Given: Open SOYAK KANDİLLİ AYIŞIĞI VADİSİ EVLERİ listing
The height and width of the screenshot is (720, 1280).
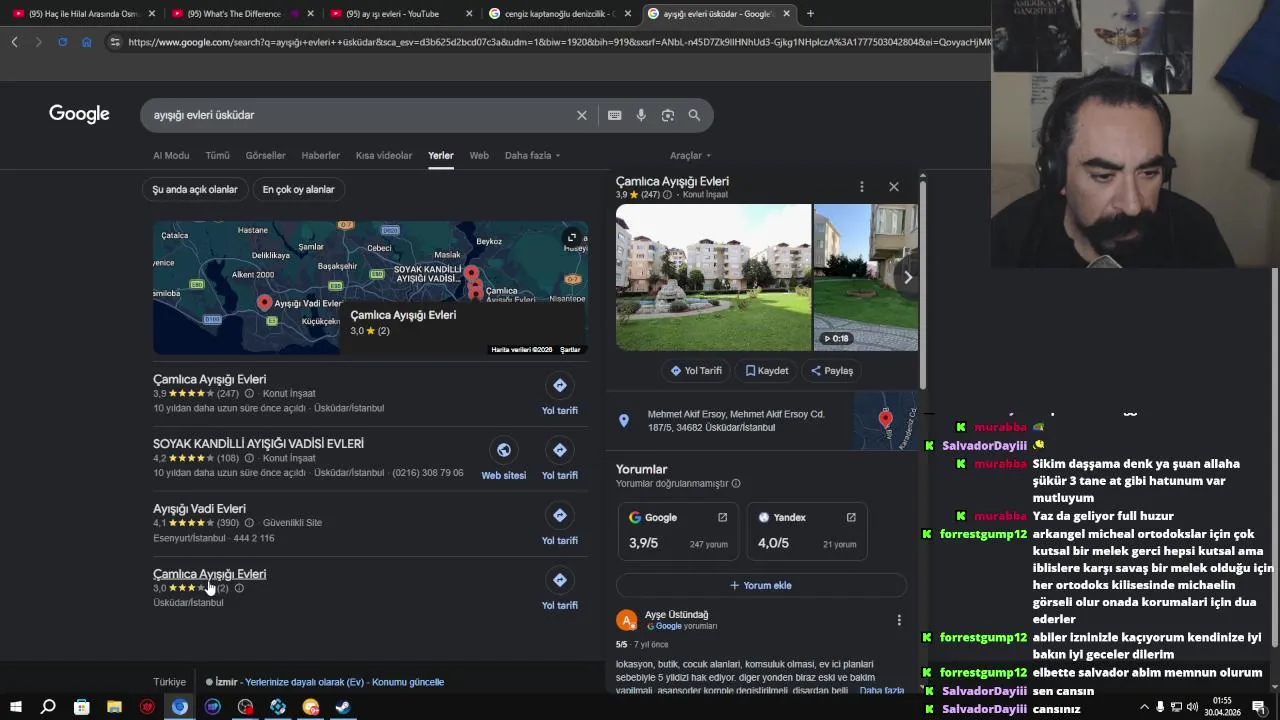Looking at the screenshot, I should click(x=258, y=444).
